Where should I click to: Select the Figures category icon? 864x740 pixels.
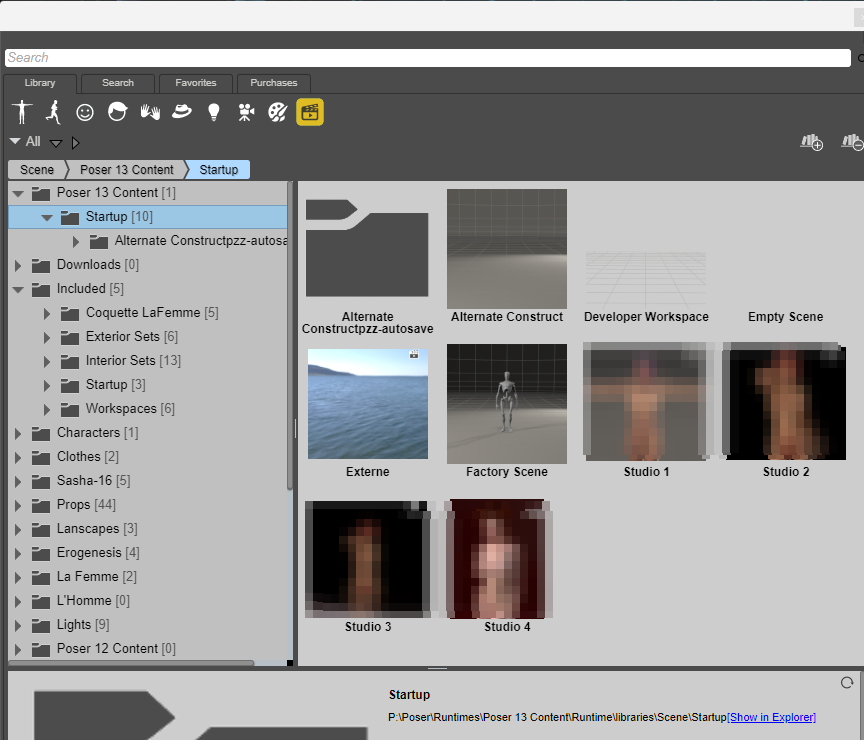point(21,112)
